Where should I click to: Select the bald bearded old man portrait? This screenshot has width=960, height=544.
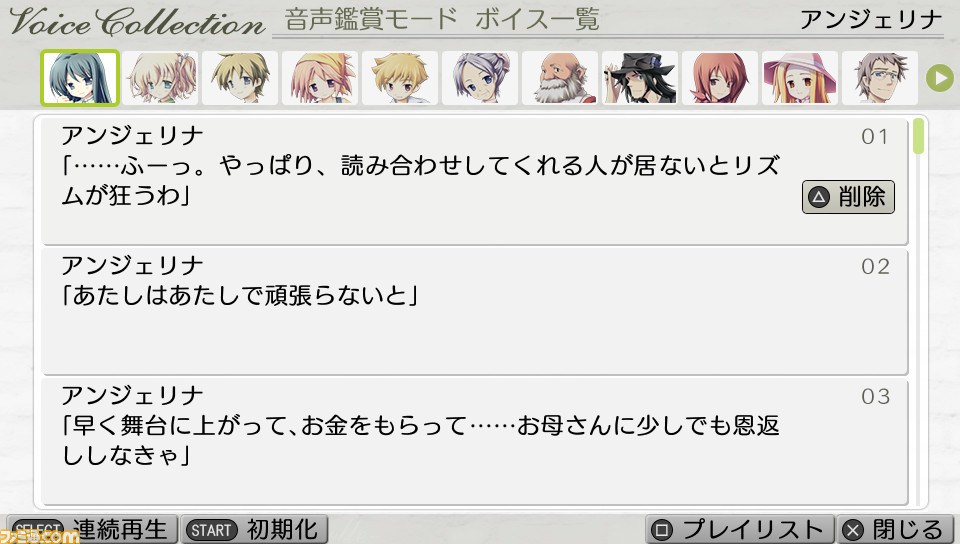[x=560, y=78]
